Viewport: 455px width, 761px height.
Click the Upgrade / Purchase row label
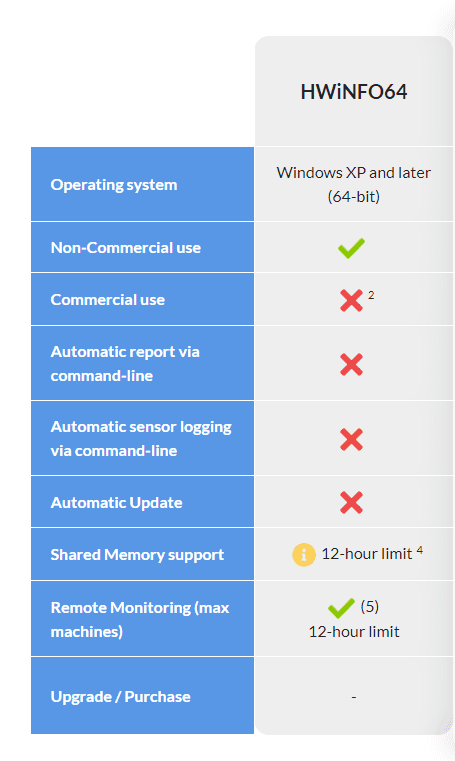pyautogui.click(x=120, y=697)
